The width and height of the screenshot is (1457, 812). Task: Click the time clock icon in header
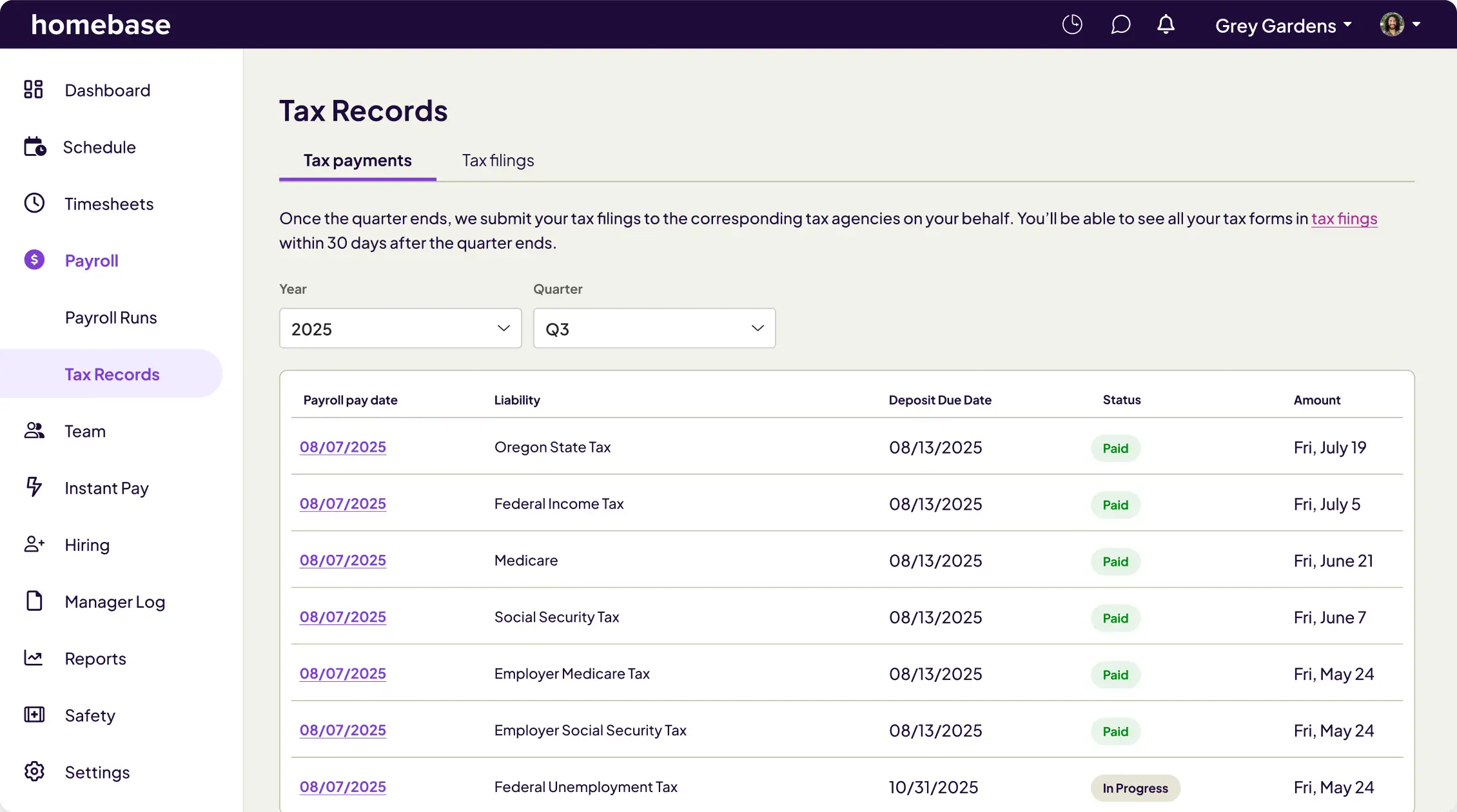click(x=1072, y=25)
